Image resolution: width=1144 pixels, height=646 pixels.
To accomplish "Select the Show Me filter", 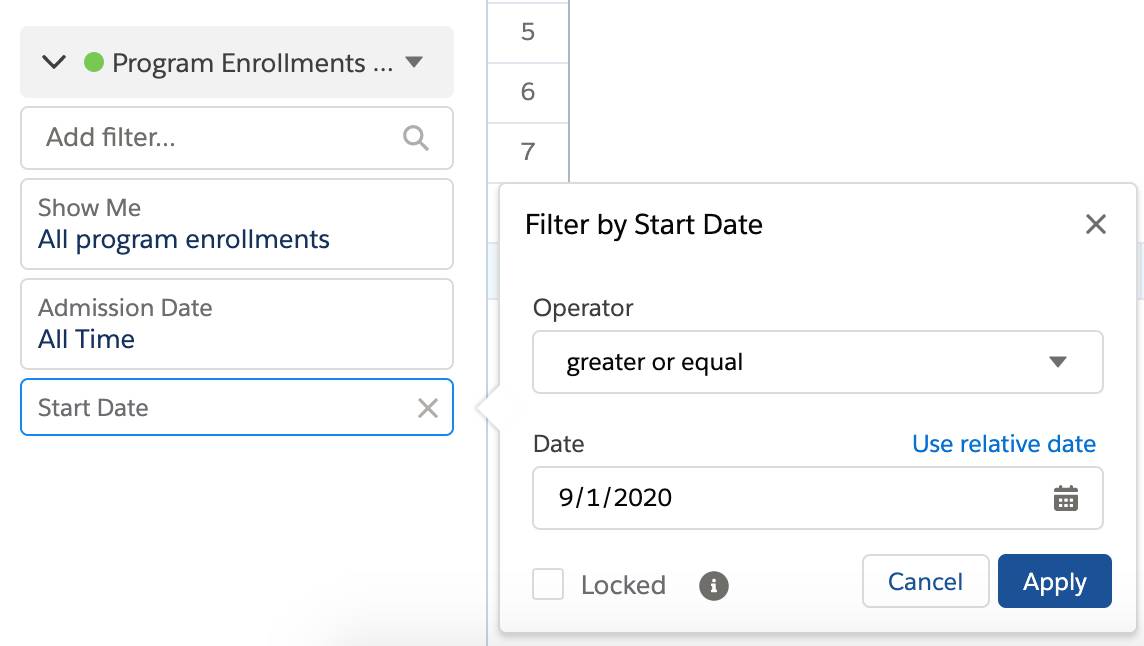I will tap(236, 224).
